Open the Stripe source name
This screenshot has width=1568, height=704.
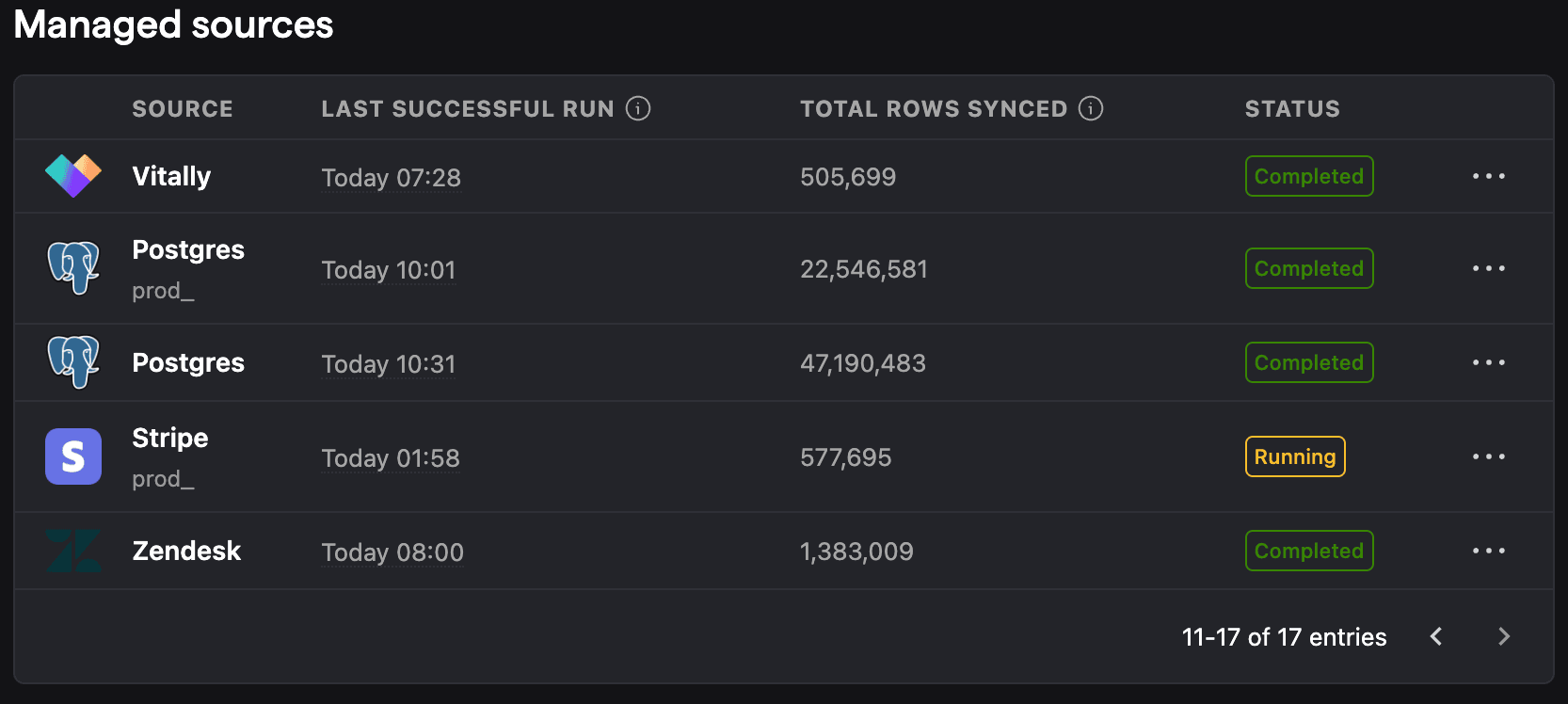[170, 438]
